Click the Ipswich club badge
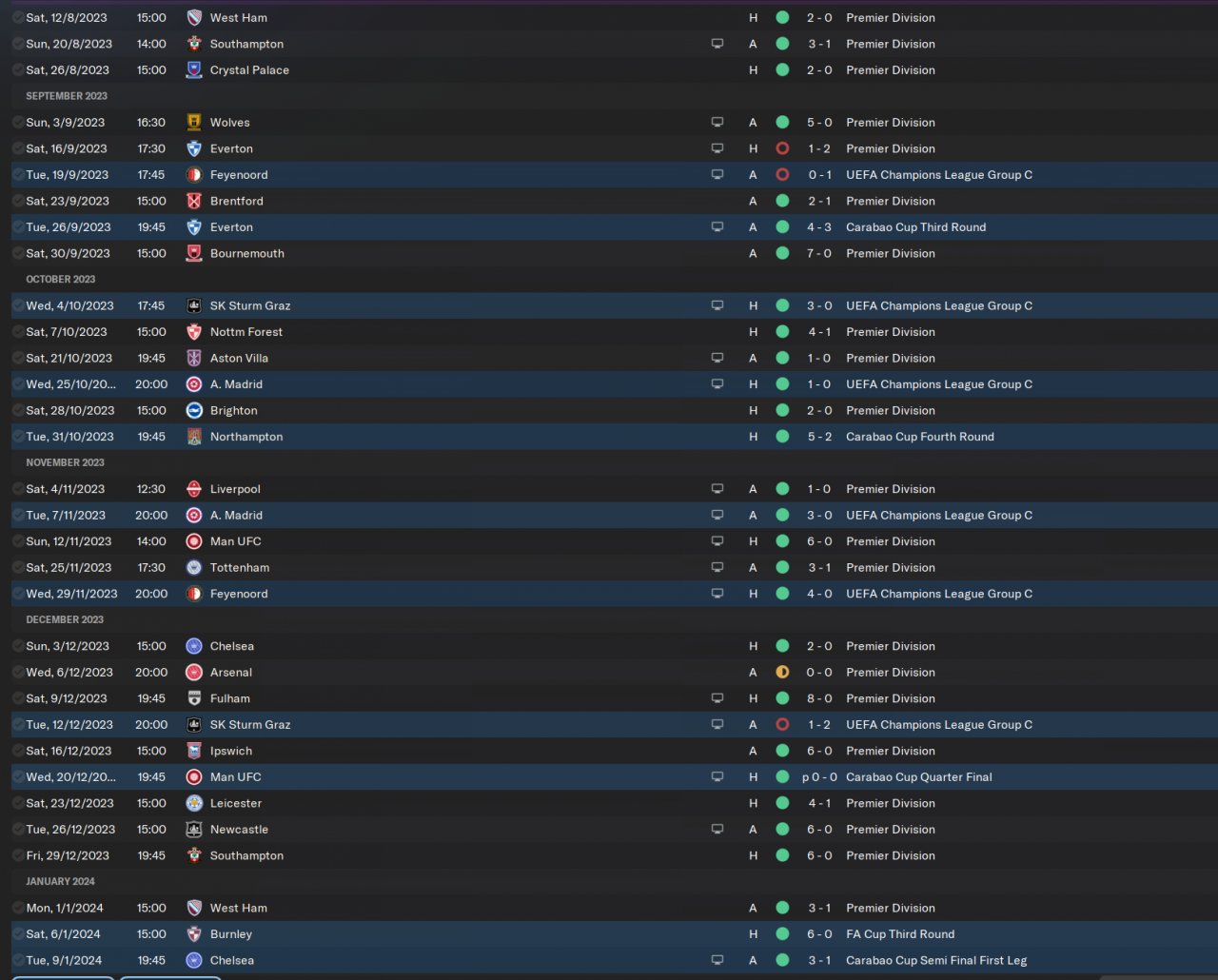Image resolution: width=1218 pixels, height=980 pixels. point(194,751)
